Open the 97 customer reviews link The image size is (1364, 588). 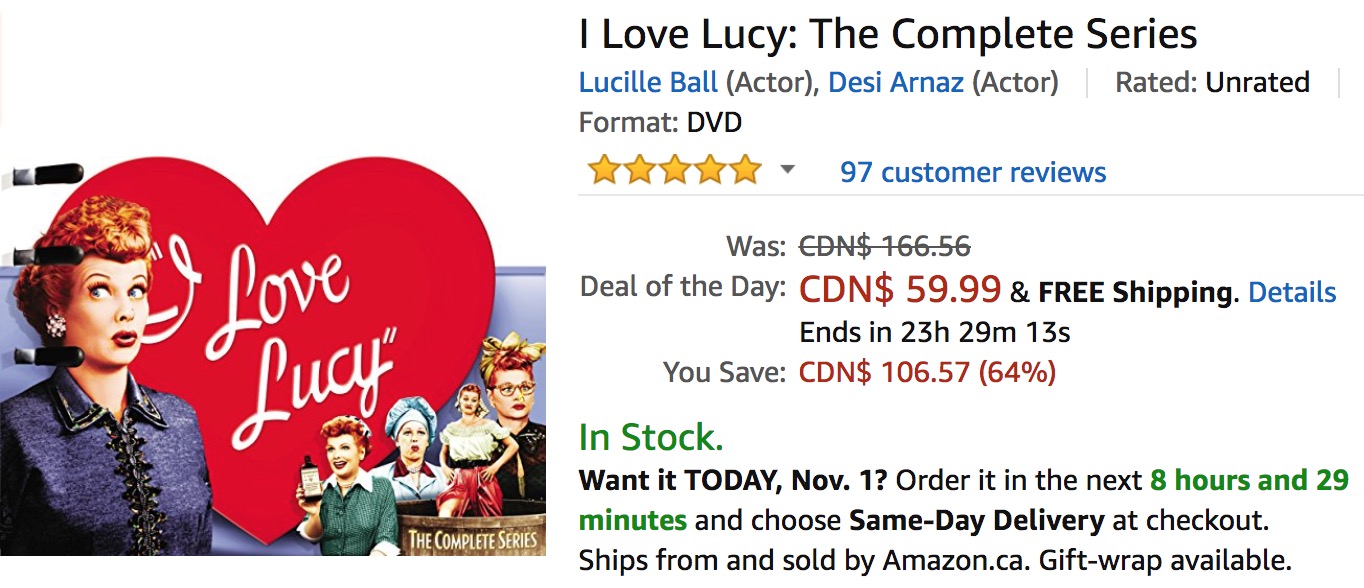coord(973,172)
